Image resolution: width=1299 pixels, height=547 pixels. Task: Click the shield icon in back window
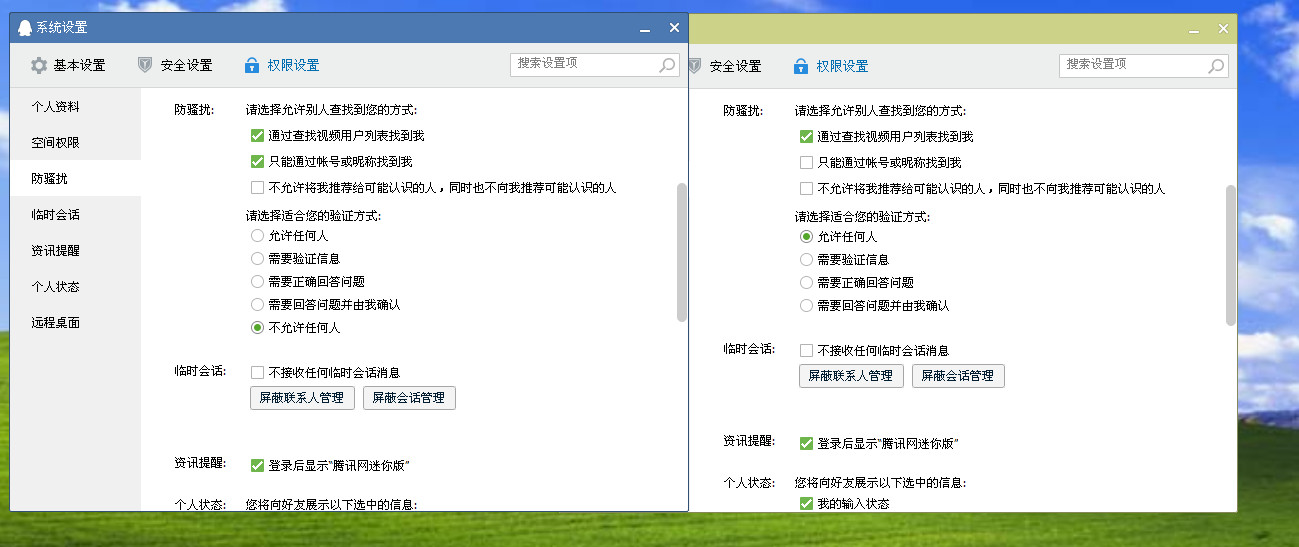[695, 66]
